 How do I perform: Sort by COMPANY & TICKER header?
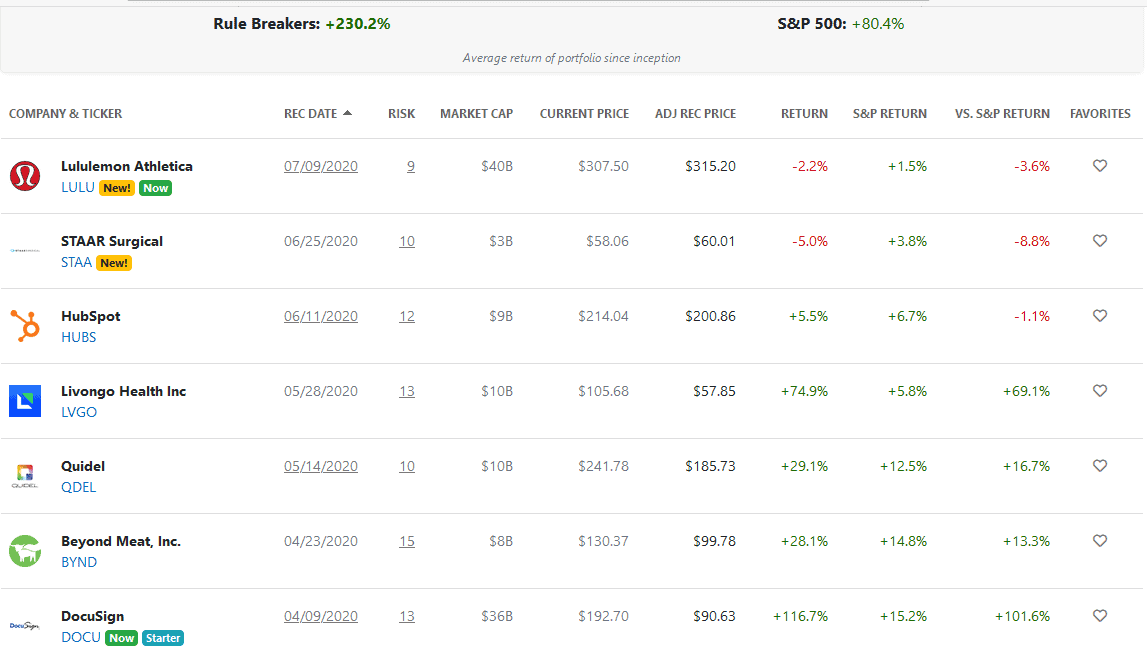(x=65, y=113)
